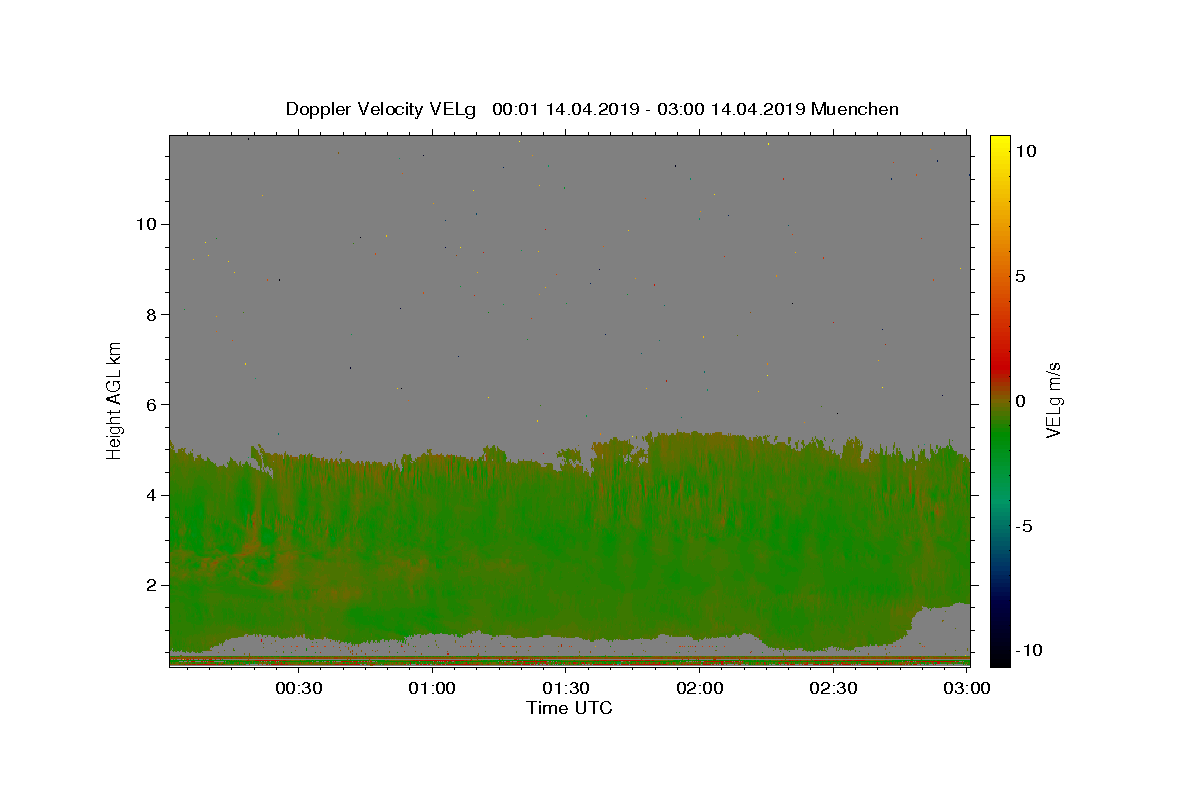The height and width of the screenshot is (800, 1200).
Task: Click the start date '00:01 14.04.2019' in title
Action: [x=564, y=109]
